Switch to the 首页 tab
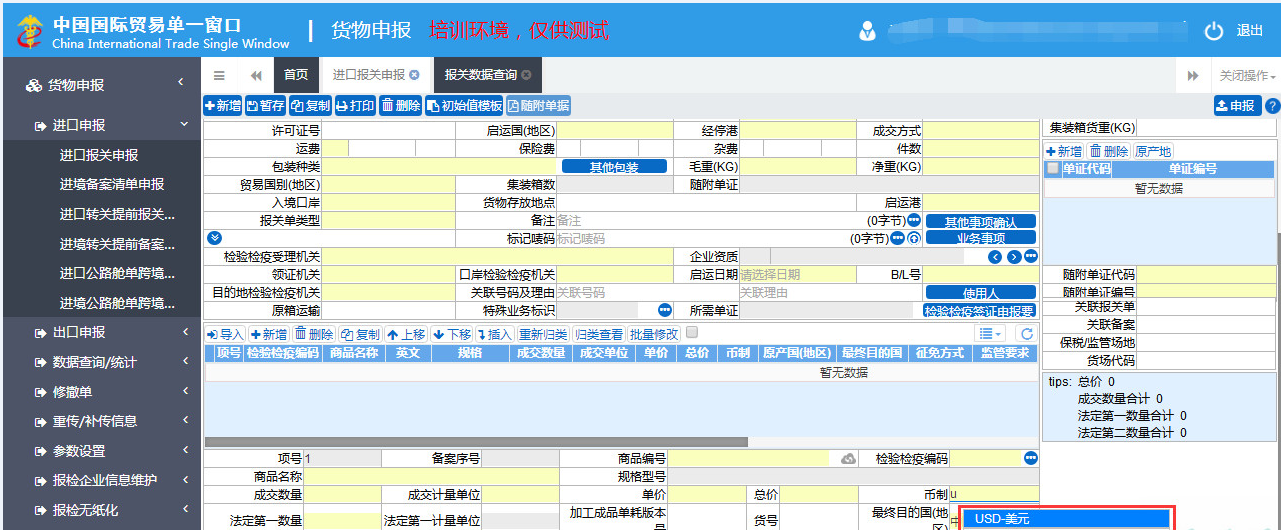 point(296,75)
